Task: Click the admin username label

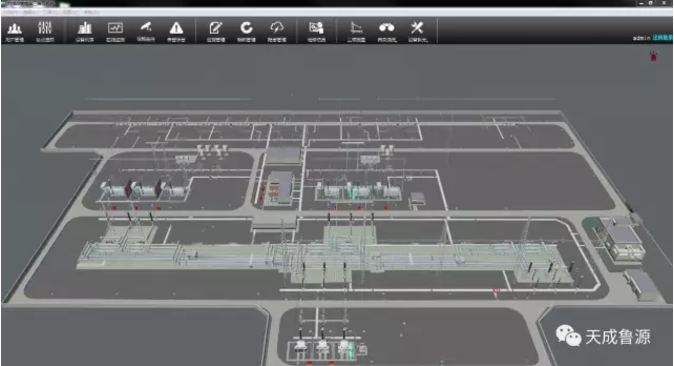Action: tap(641, 38)
